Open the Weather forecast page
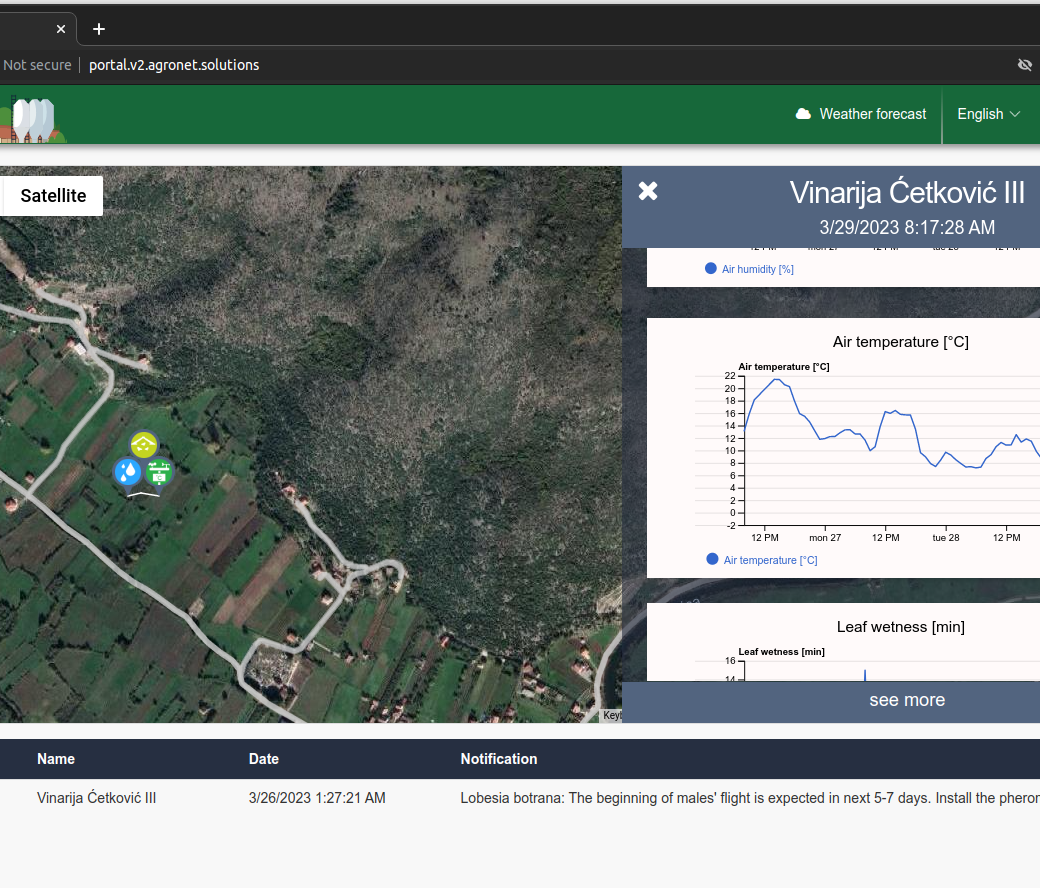This screenshot has height=888, width=1040. (x=861, y=114)
